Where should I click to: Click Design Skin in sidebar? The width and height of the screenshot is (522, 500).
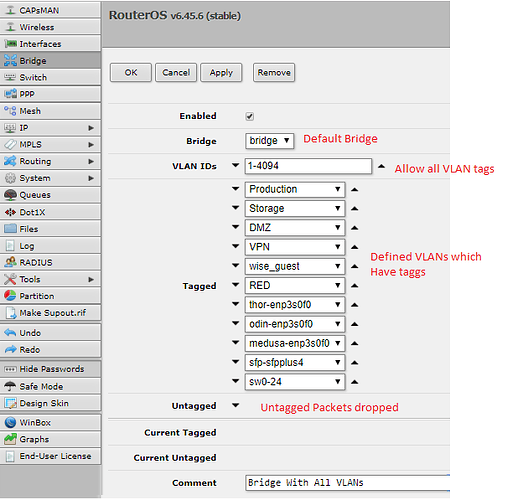50,403
